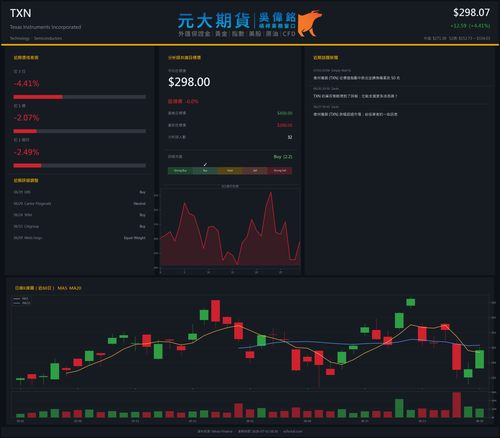The height and width of the screenshot is (438, 500).
Task: Click the Wells Fargo Equal-Weight rating row
Action: click(80, 238)
